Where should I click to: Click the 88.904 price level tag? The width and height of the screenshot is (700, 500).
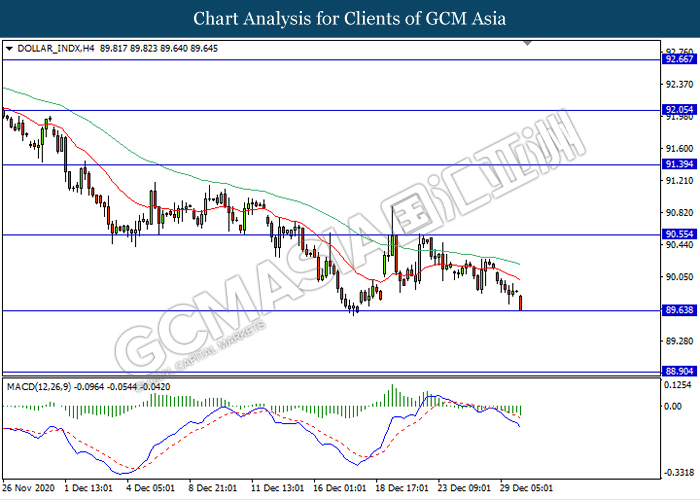[678, 371]
